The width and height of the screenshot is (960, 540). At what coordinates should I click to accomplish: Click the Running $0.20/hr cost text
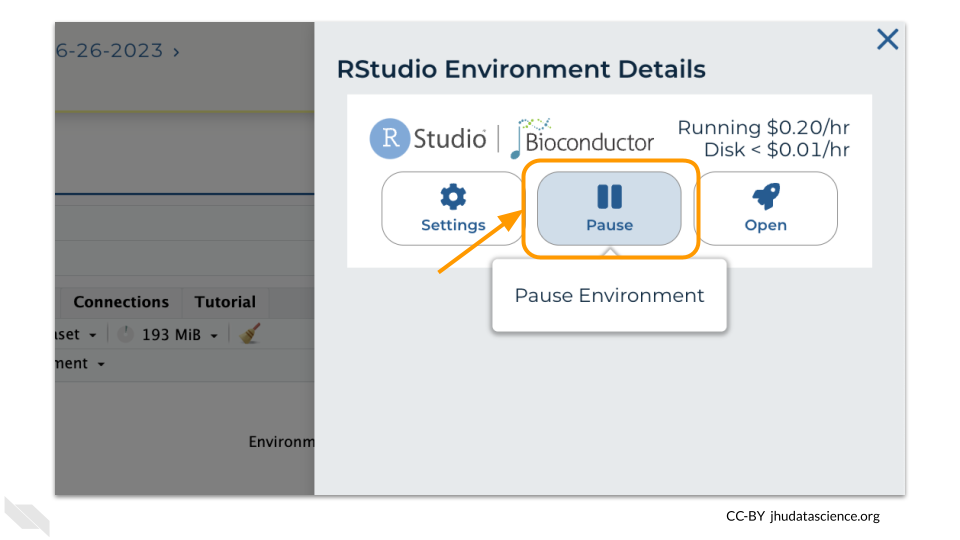tap(763, 127)
